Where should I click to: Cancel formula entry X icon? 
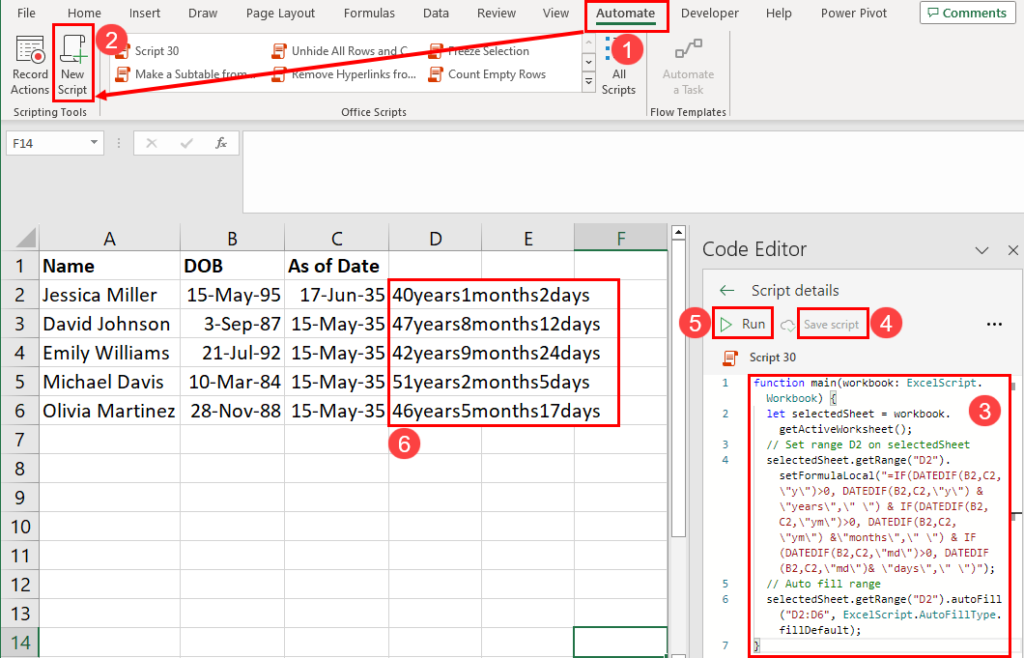click(x=152, y=143)
